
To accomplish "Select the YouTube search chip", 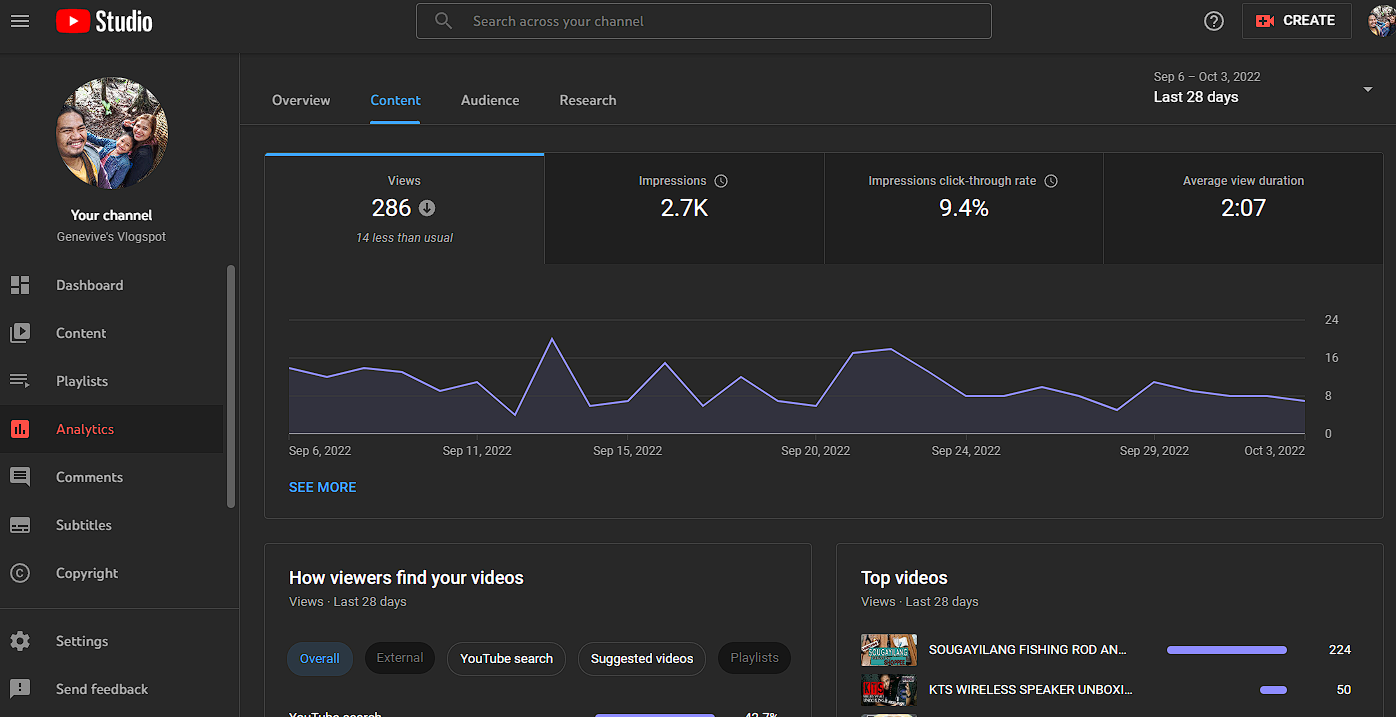I will point(506,659).
